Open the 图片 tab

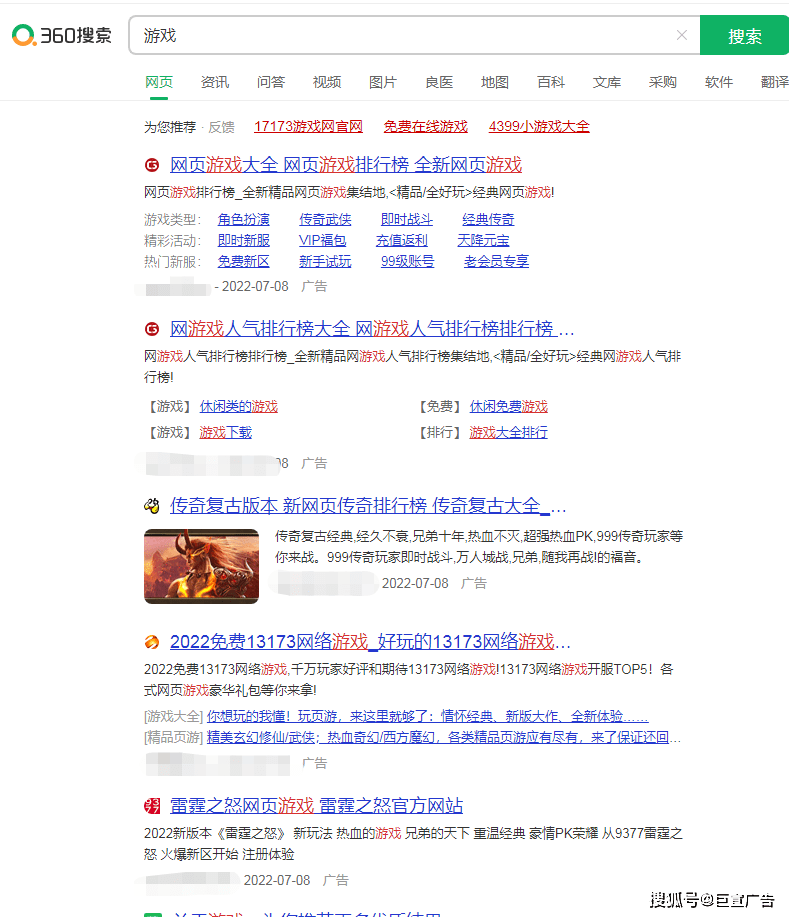383,82
